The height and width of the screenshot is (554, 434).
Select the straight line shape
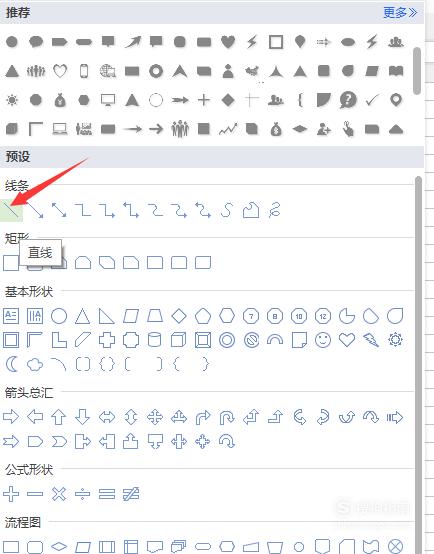point(11,211)
